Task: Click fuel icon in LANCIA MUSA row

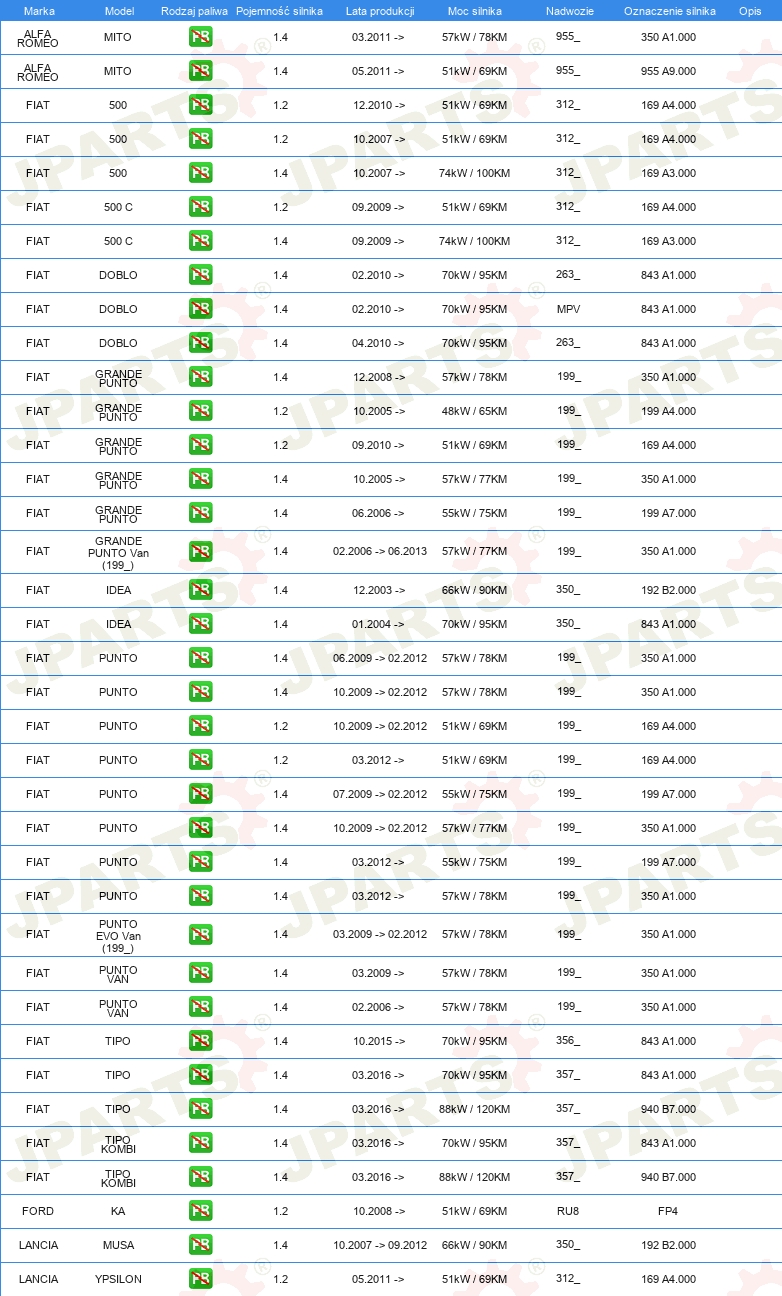Action: coord(200,1245)
